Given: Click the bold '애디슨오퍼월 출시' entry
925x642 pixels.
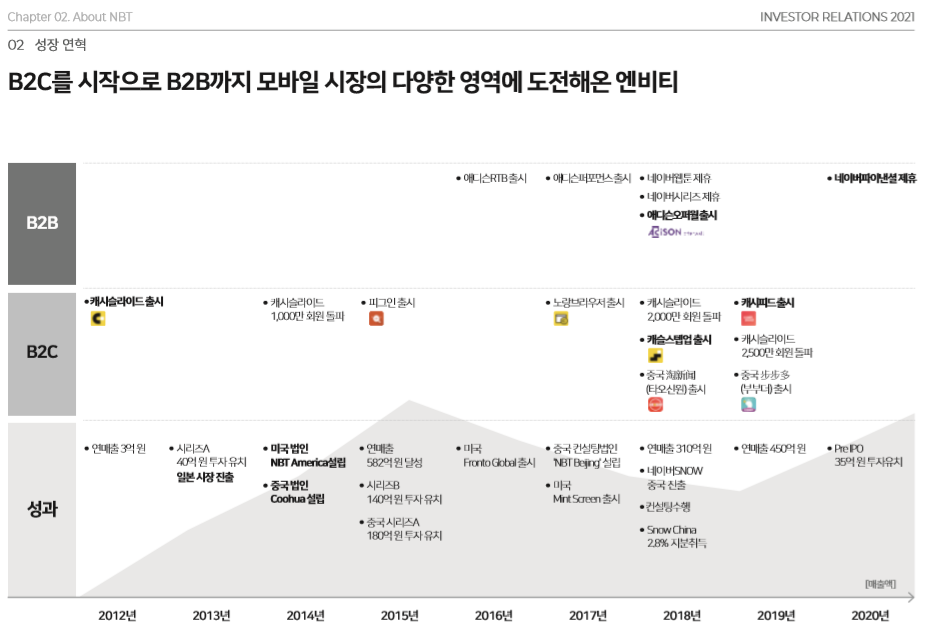Looking at the screenshot, I should coord(682,215).
